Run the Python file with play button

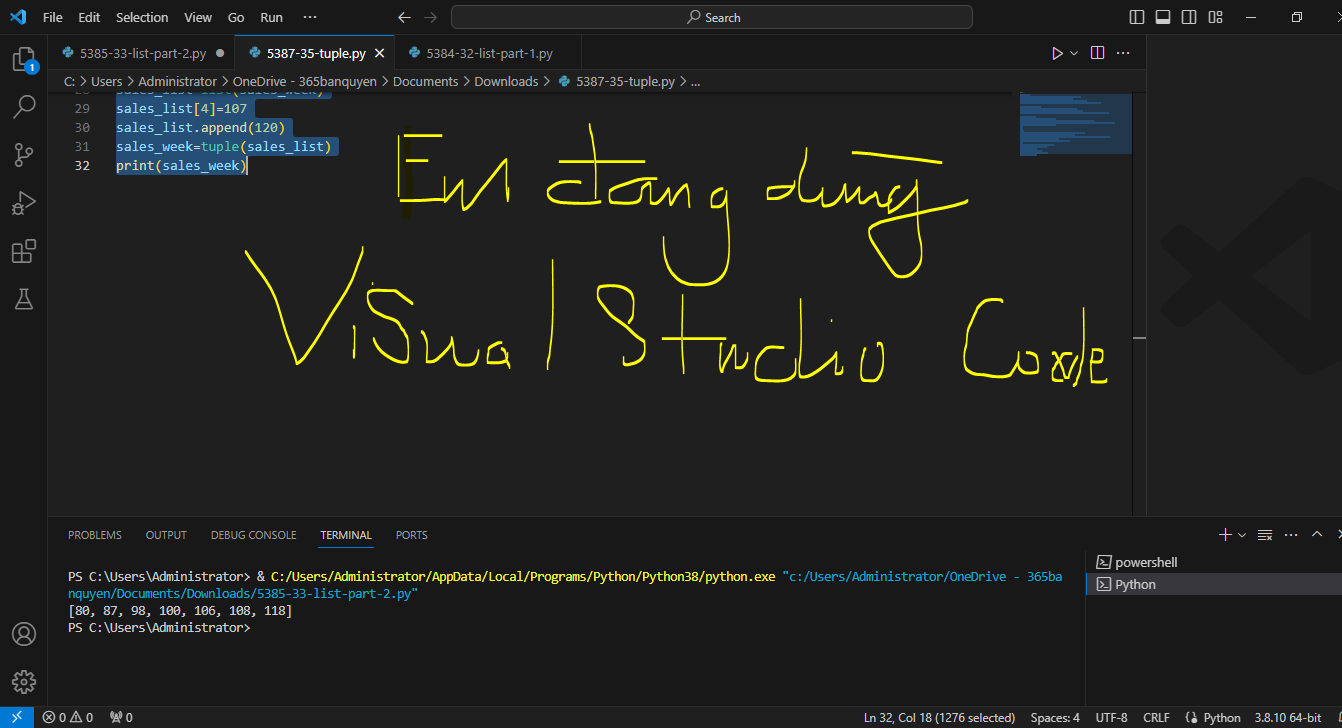pyautogui.click(x=1057, y=53)
